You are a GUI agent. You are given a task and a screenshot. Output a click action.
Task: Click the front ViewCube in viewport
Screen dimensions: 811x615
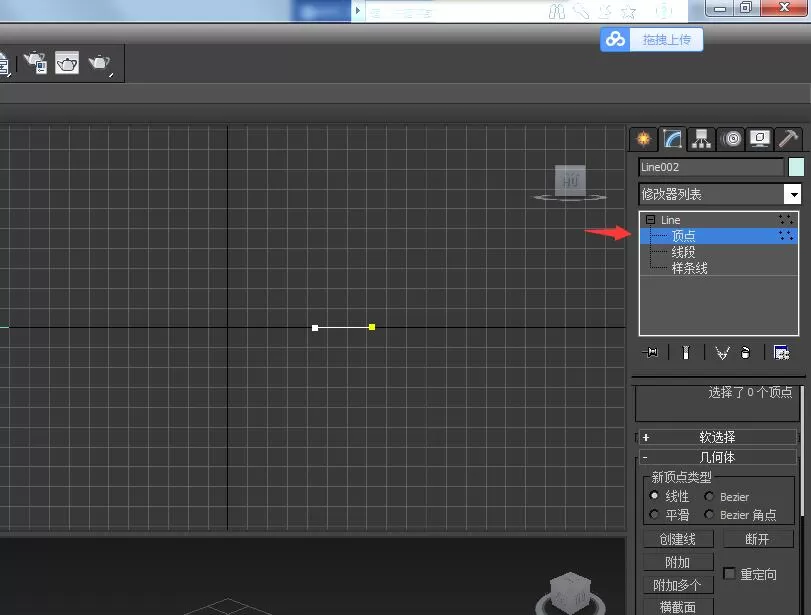click(x=570, y=181)
